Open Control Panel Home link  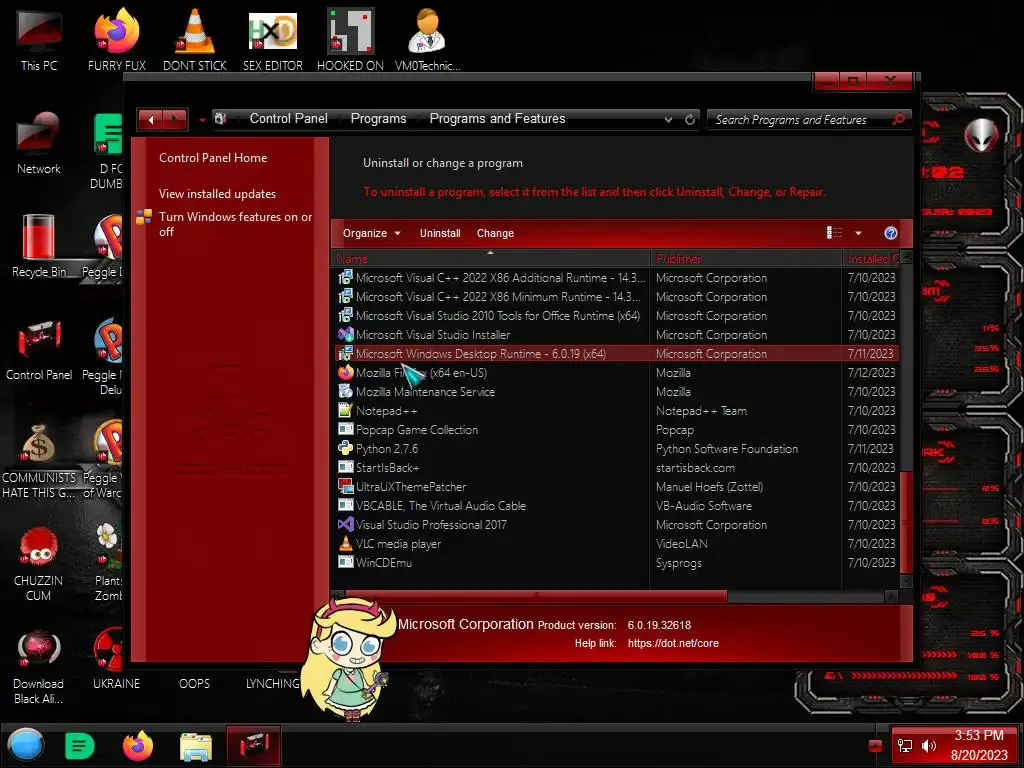[213, 157]
